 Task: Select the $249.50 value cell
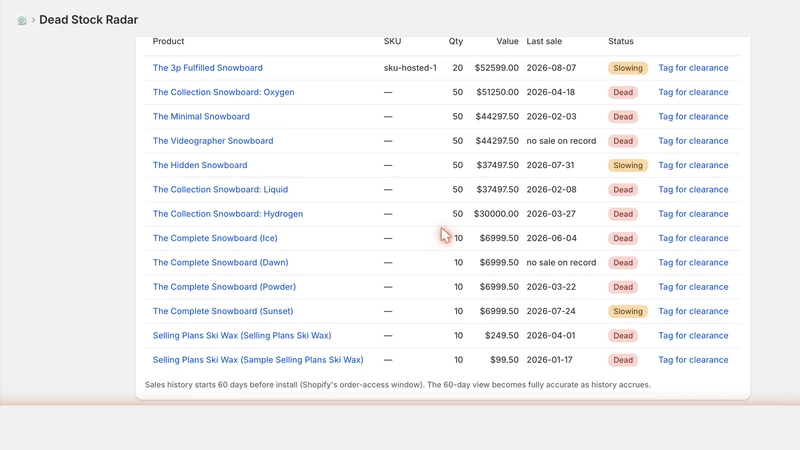(x=502, y=336)
